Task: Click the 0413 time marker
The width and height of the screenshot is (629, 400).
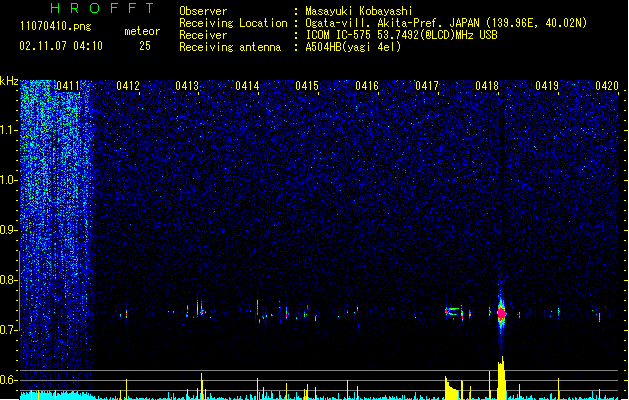Action: click(187, 86)
